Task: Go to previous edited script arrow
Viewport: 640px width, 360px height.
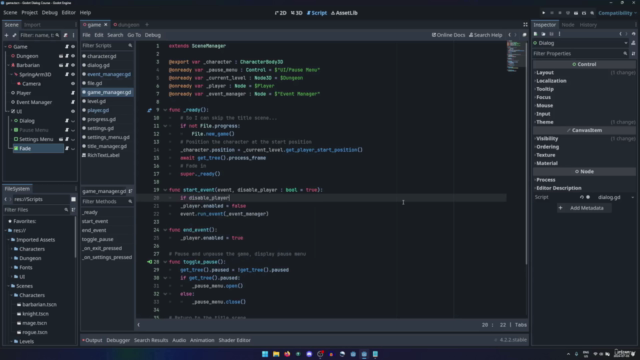Action: (509, 35)
